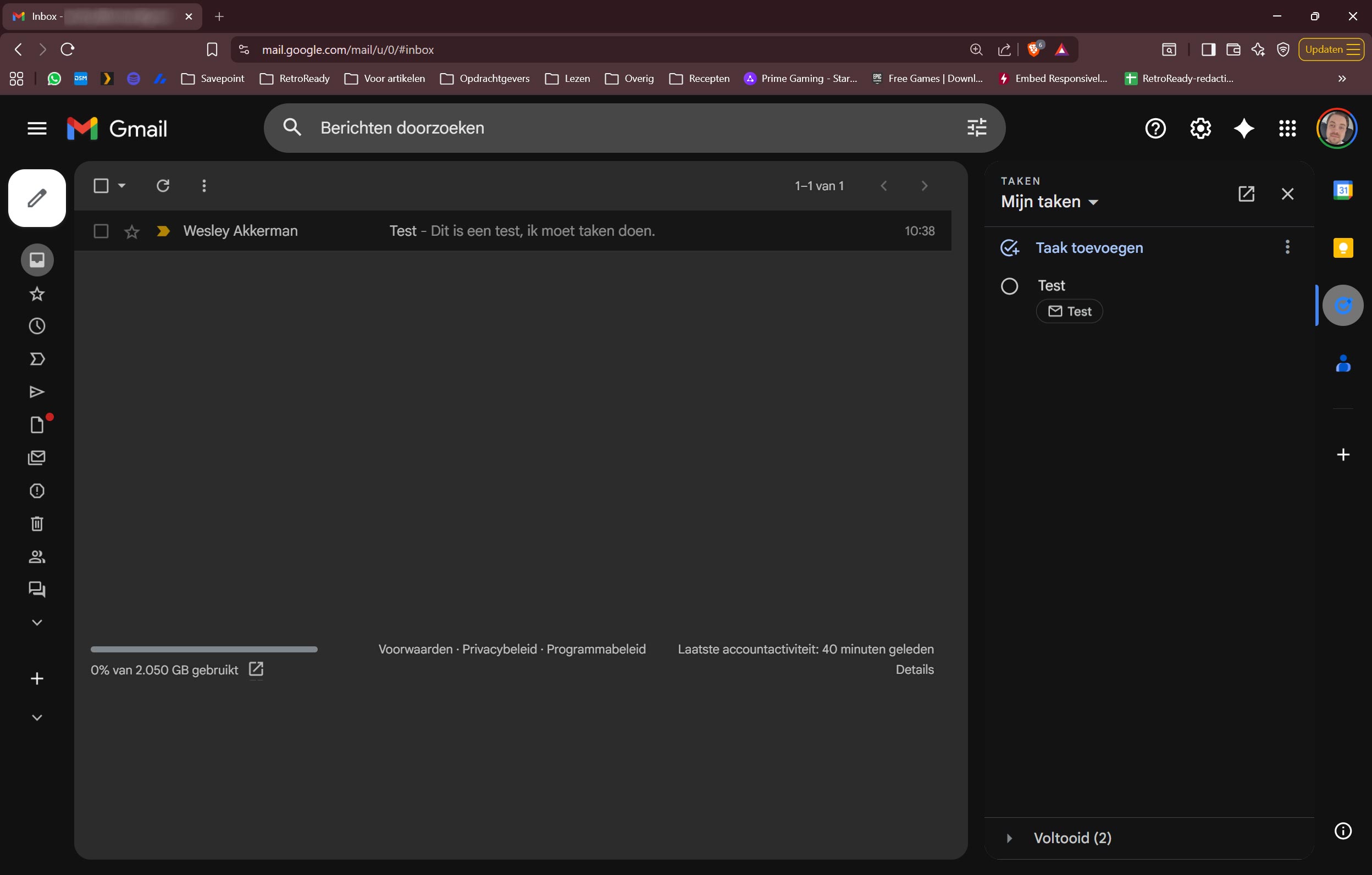This screenshot has width=1372, height=875.
Task: Click the Details link under account activity
Action: pos(914,669)
